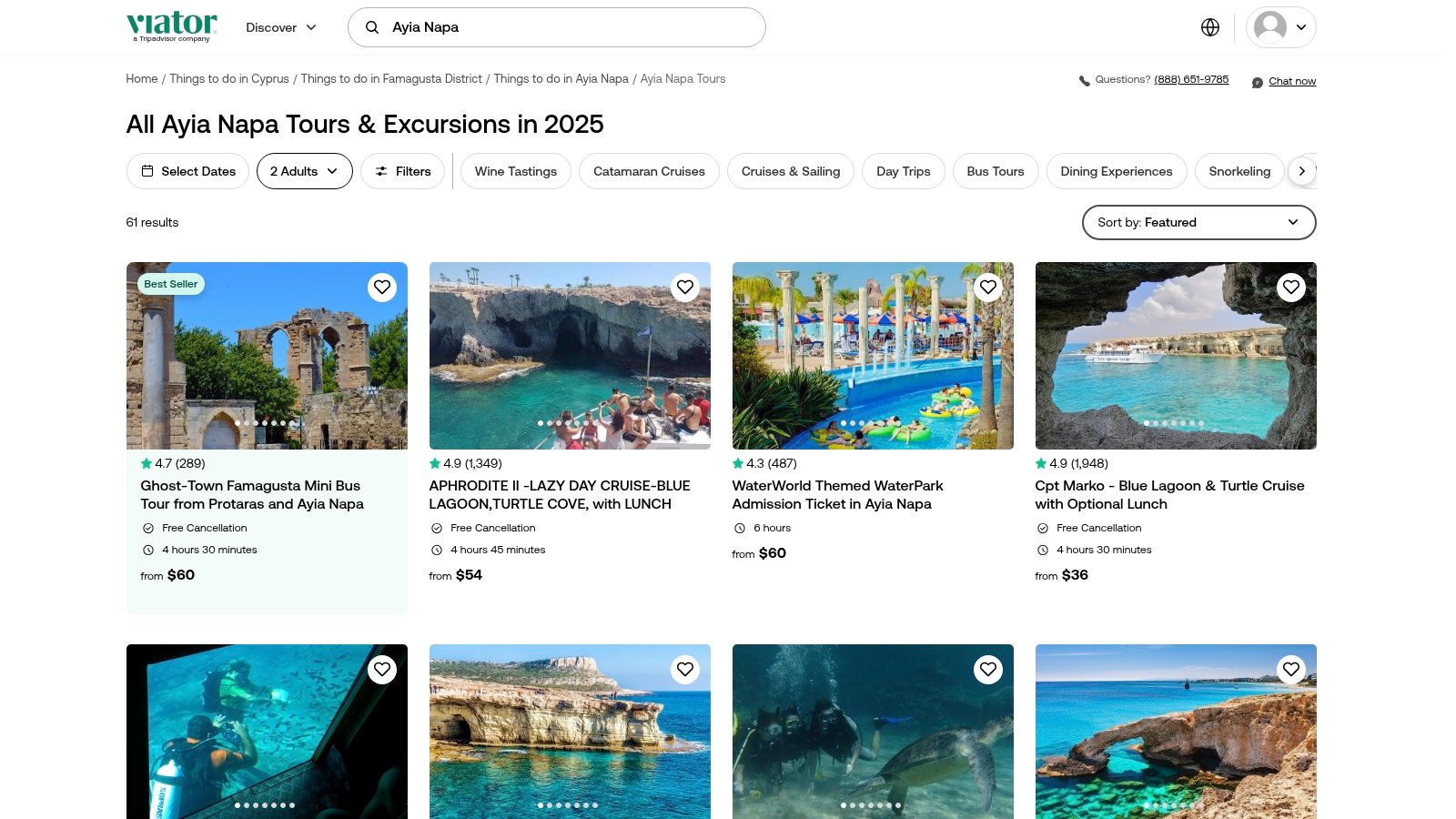Open the Filters button
The width and height of the screenshot is (1456, 819).
tap(402, 171)
